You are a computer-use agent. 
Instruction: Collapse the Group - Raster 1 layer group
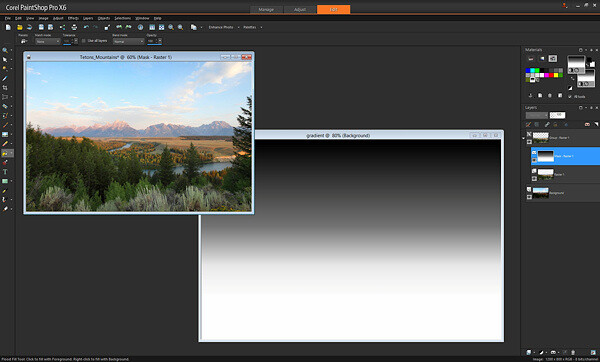click(x=523, y=139)
